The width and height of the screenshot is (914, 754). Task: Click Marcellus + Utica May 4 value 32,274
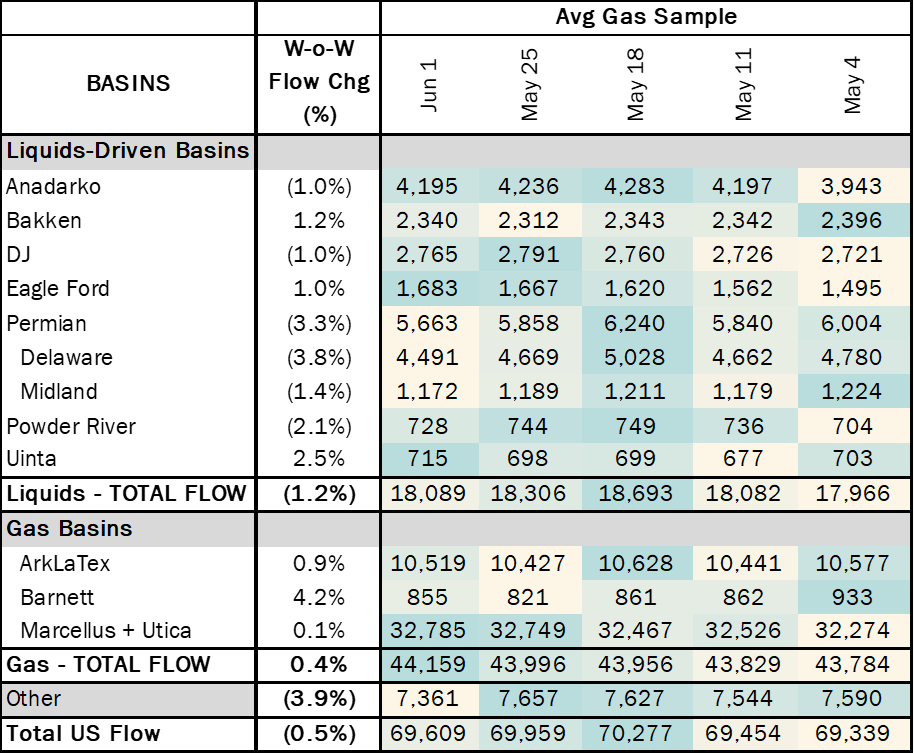tap(852, 630)
